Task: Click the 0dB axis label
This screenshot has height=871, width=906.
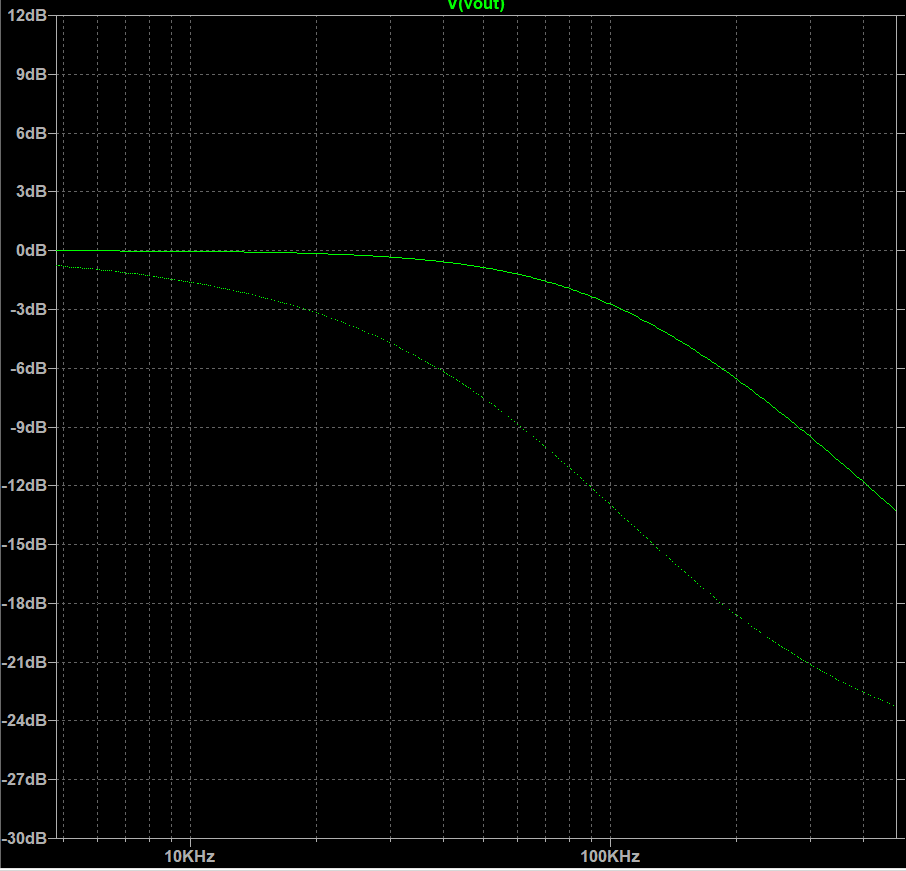Action: (31, 250)
